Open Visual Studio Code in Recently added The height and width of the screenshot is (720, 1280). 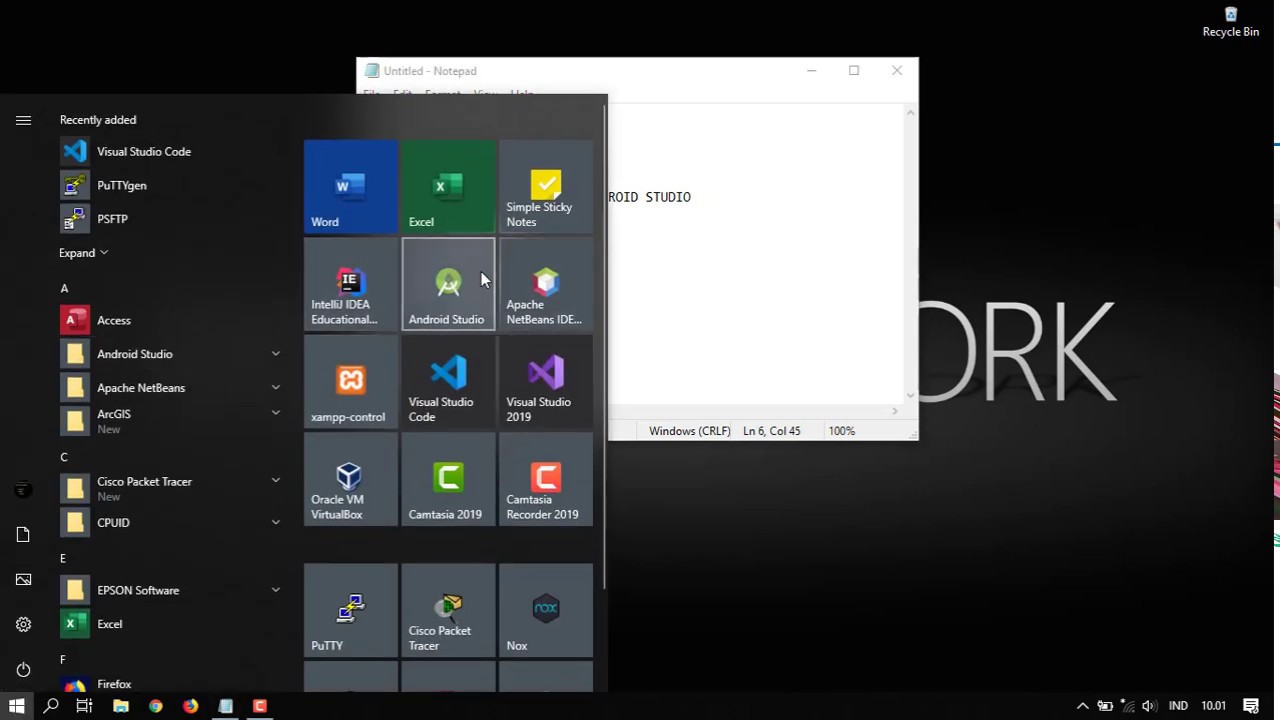[172, 152]
